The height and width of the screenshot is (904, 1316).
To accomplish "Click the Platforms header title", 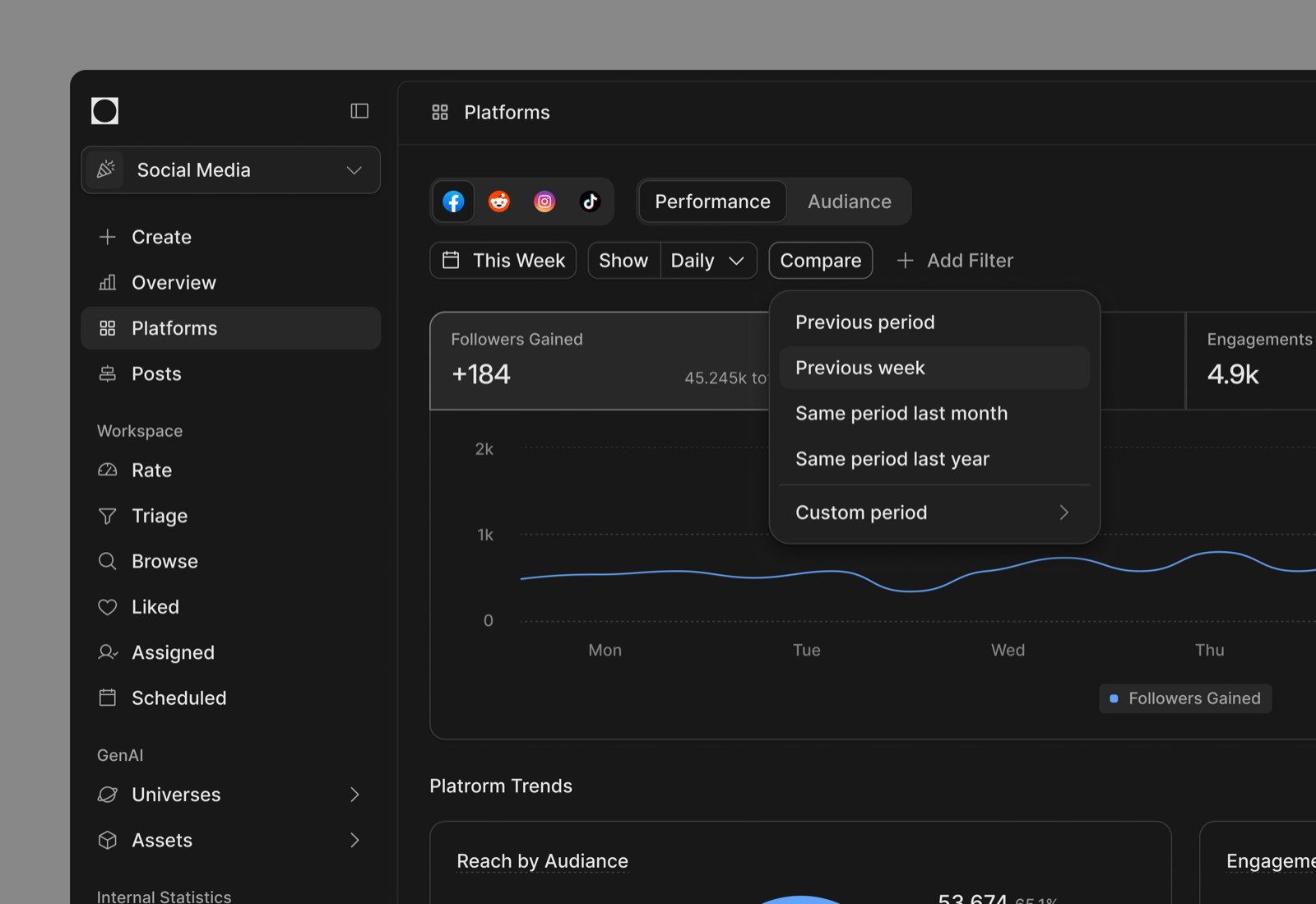I will 507,113.
